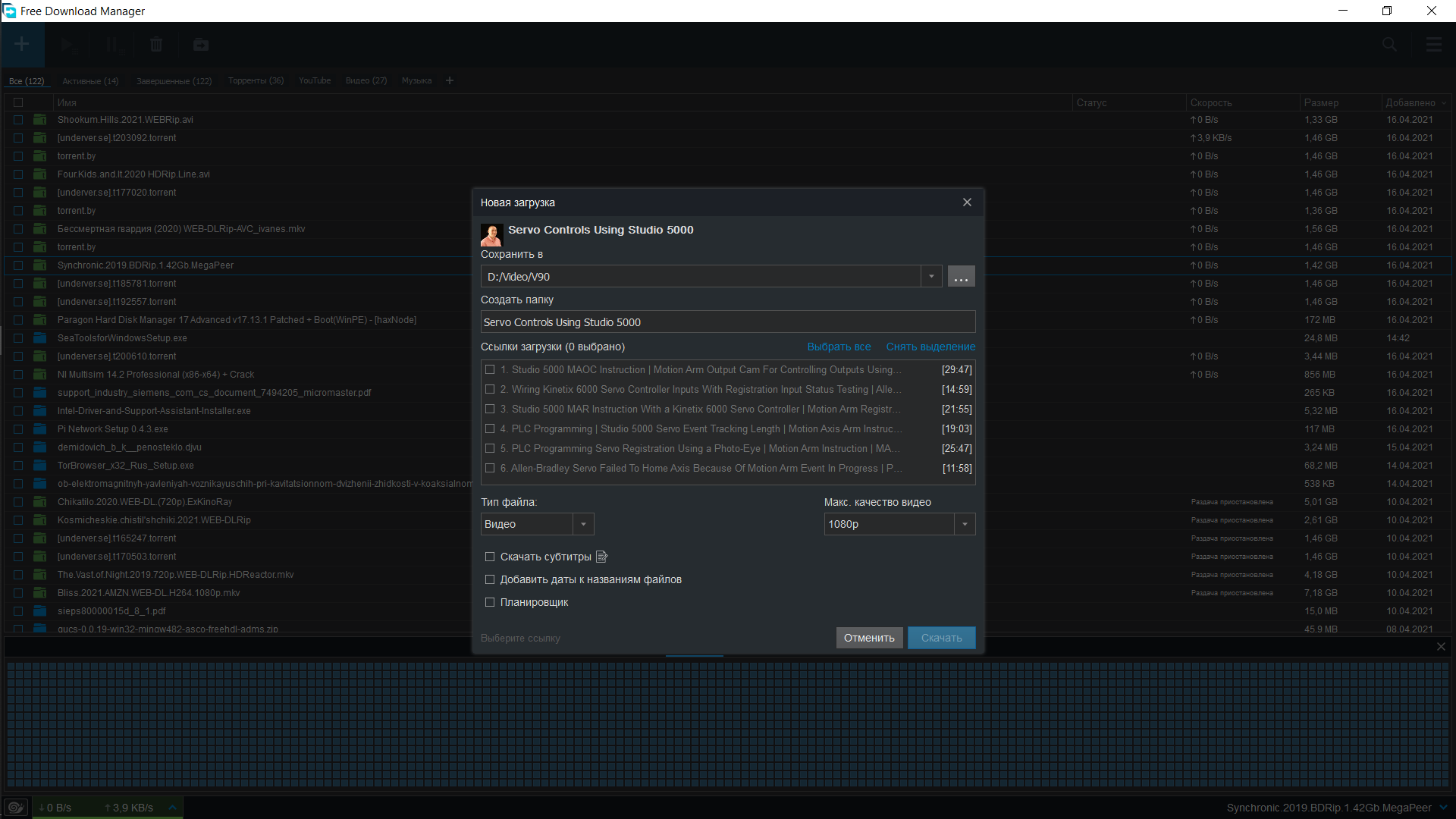Image resolution: width=1456 pixels, height=819 pixels.
Task: Toggle the select-all checkbox in list header
Action: [x=18, y=102]
